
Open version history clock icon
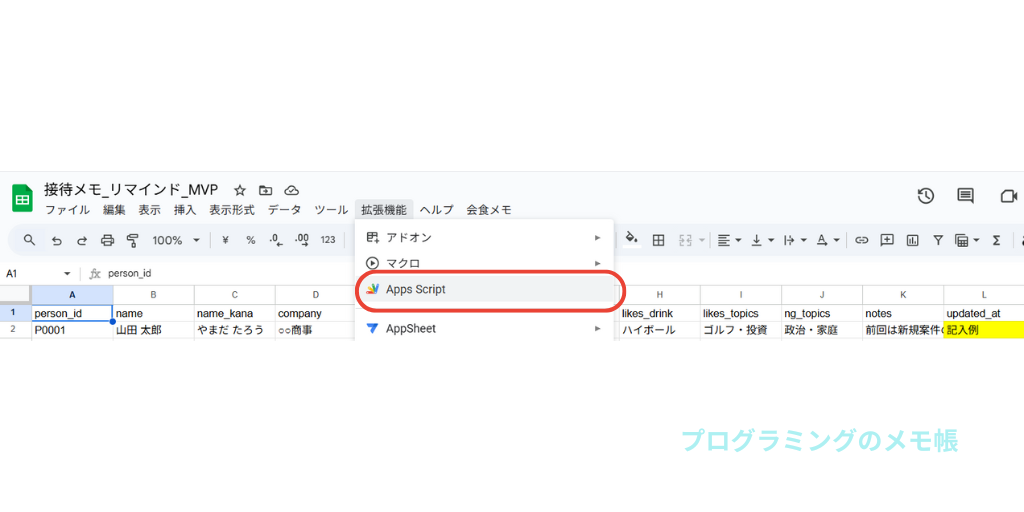pos(926,196)
